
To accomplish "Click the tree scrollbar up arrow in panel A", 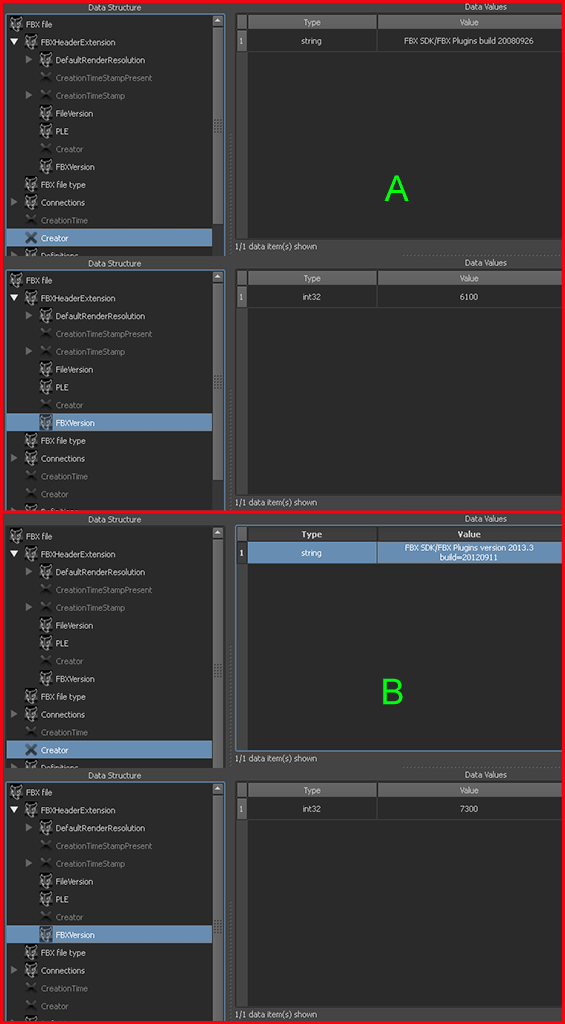I will [218, 21].
